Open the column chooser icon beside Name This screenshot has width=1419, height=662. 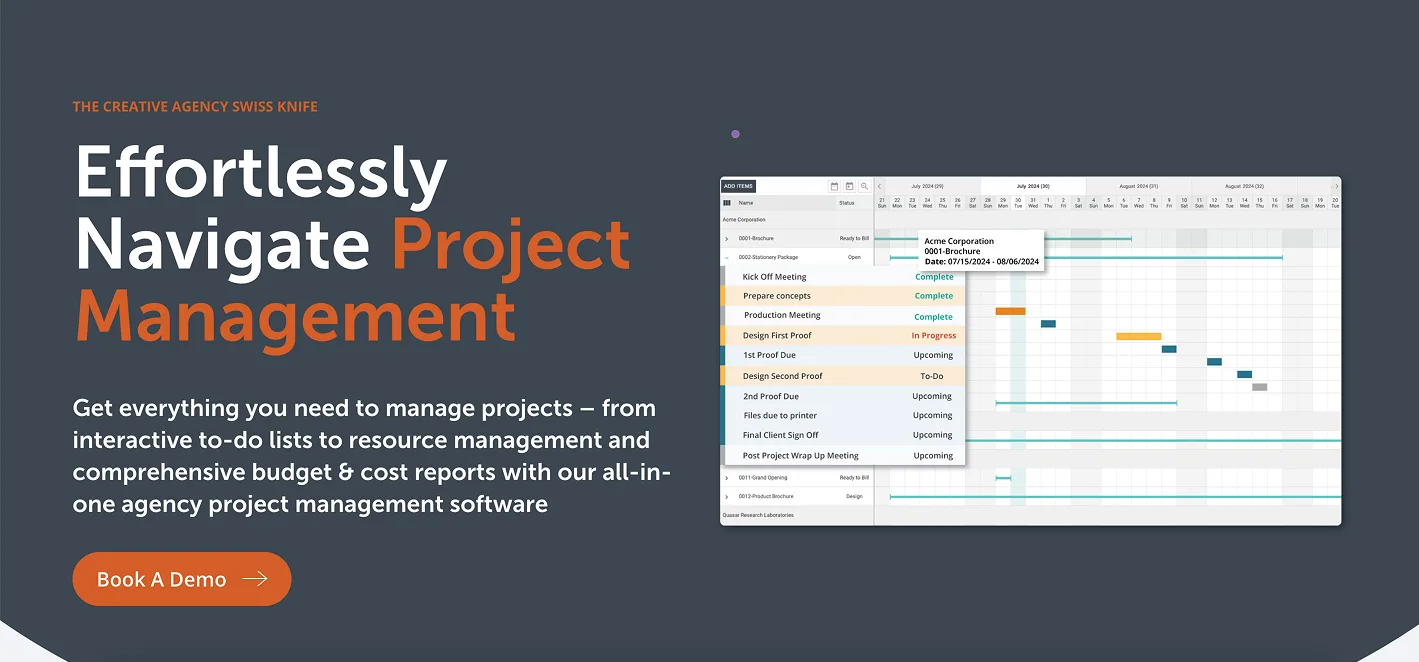[727, 203]
